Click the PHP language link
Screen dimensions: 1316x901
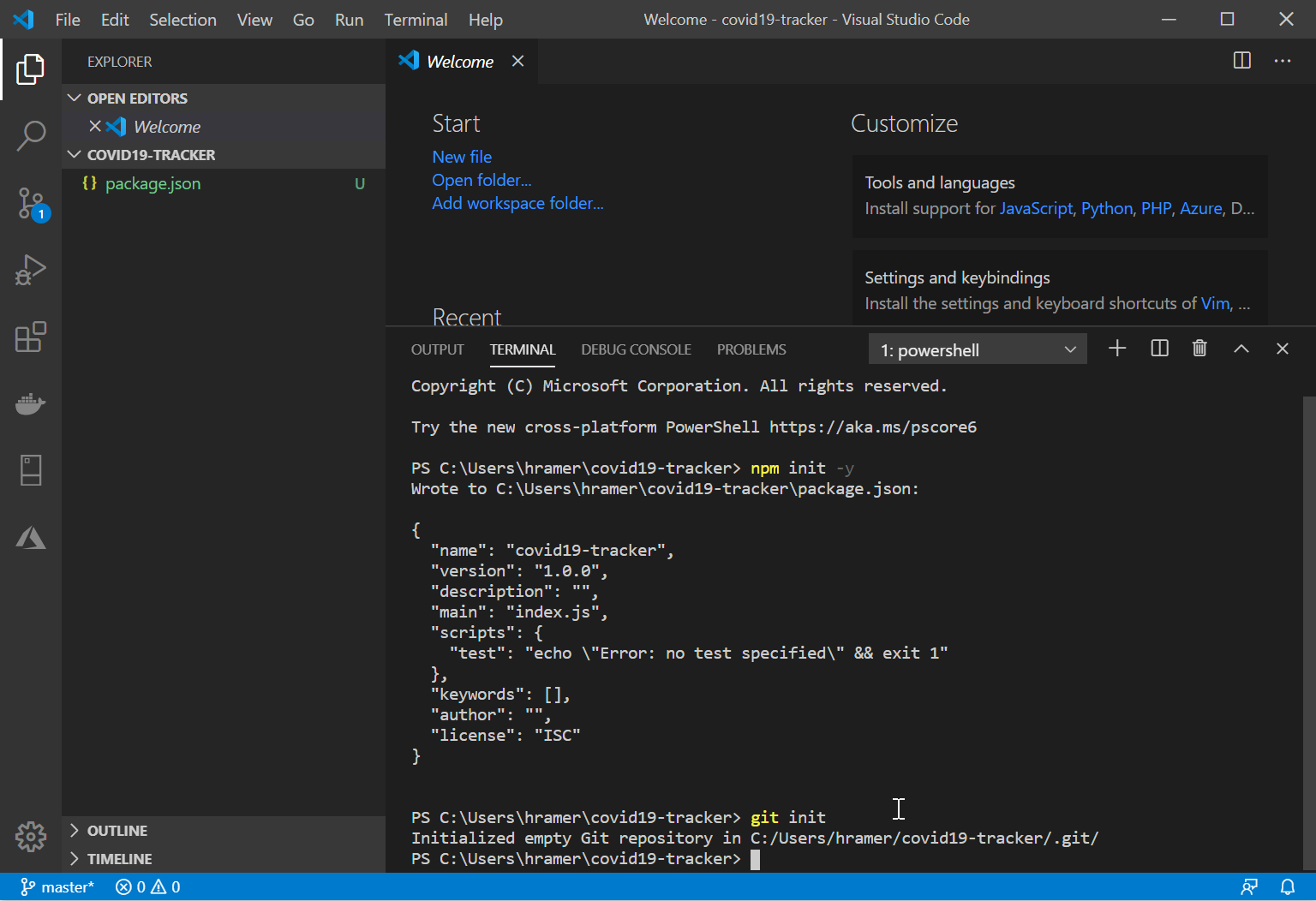[1156, 208]
